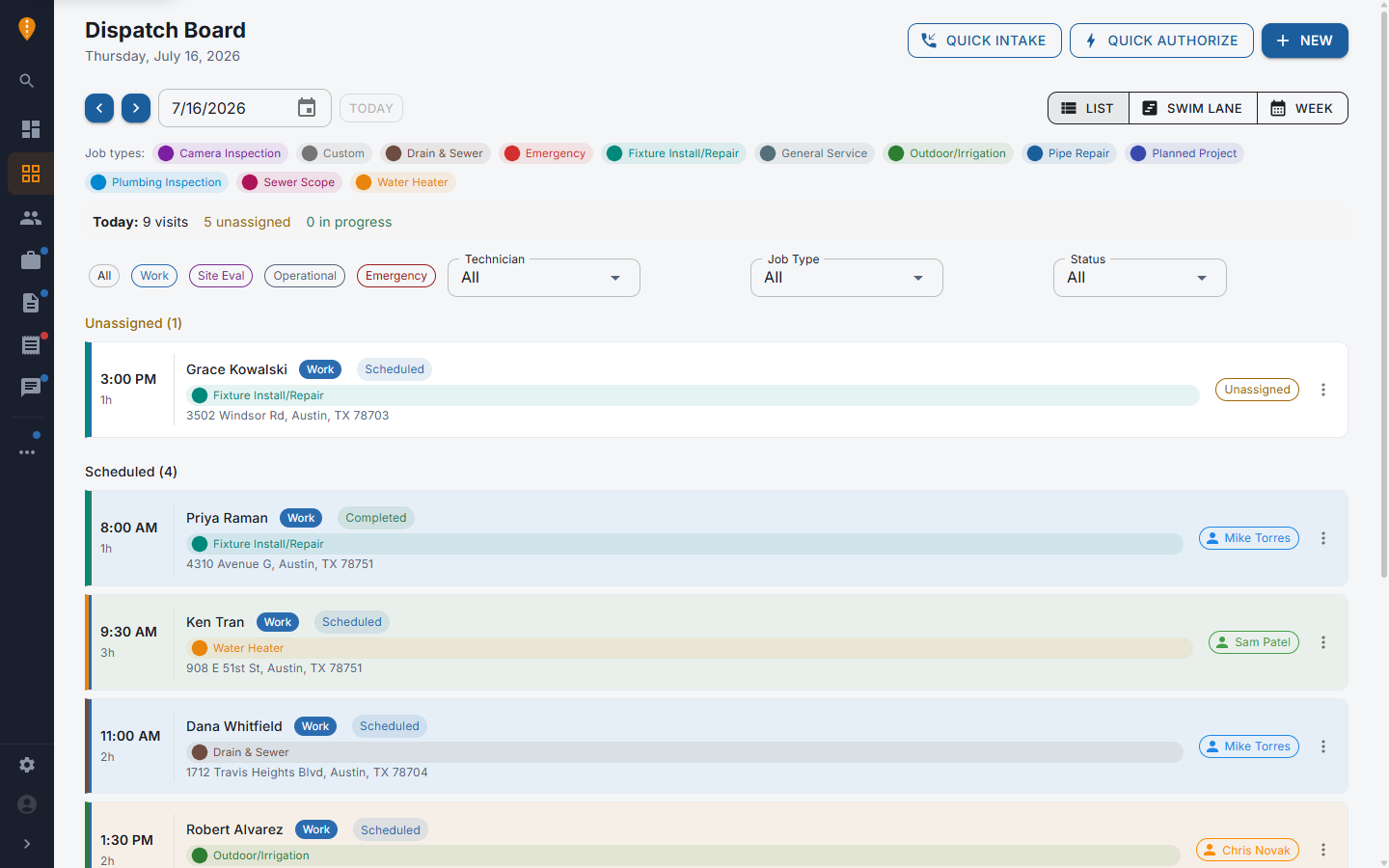
Task: Open the calendar date picker icon
Action: pos(307,108)
